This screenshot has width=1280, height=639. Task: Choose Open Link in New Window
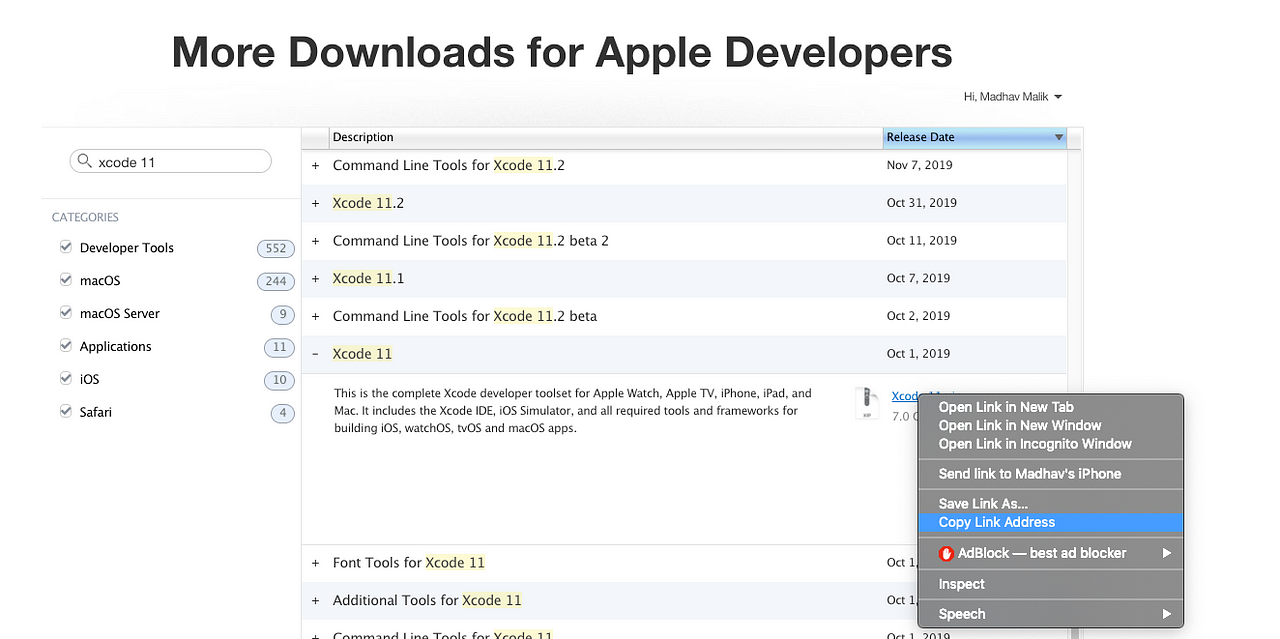1050,425
